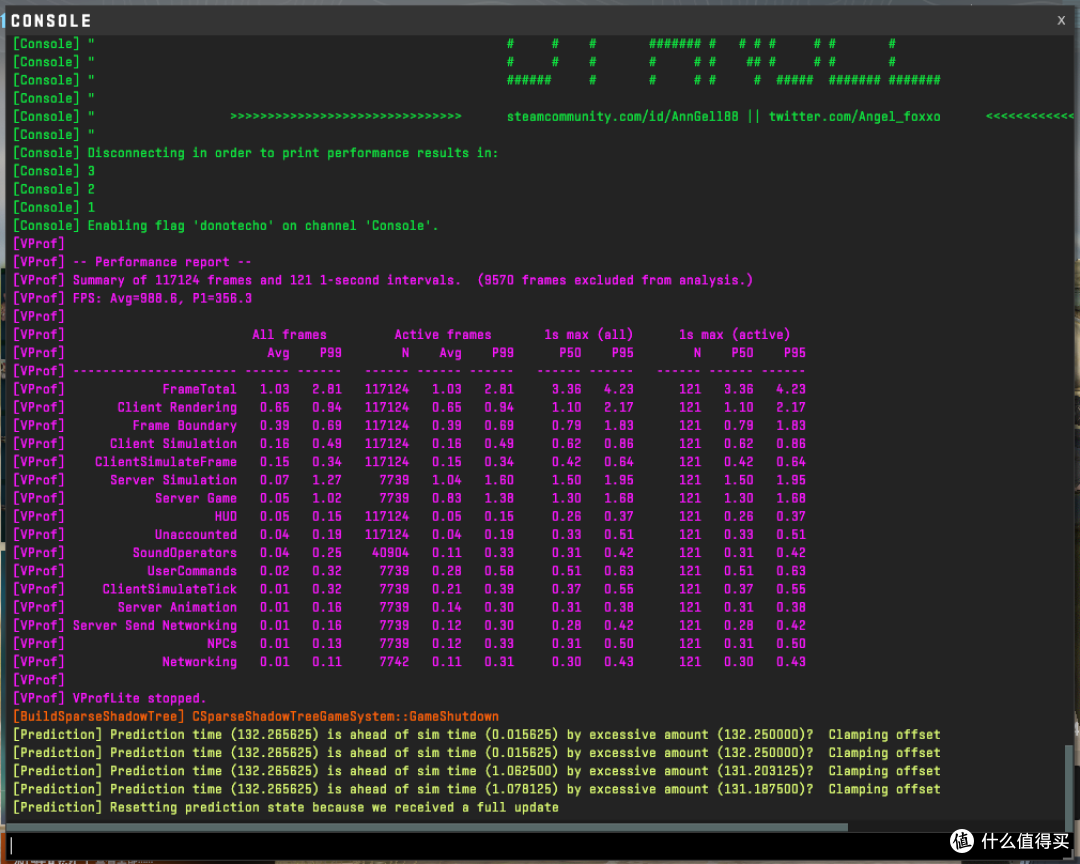Click the prediction line with sim time 1.062500
1080x864 pixels.
tap(477, 771)
